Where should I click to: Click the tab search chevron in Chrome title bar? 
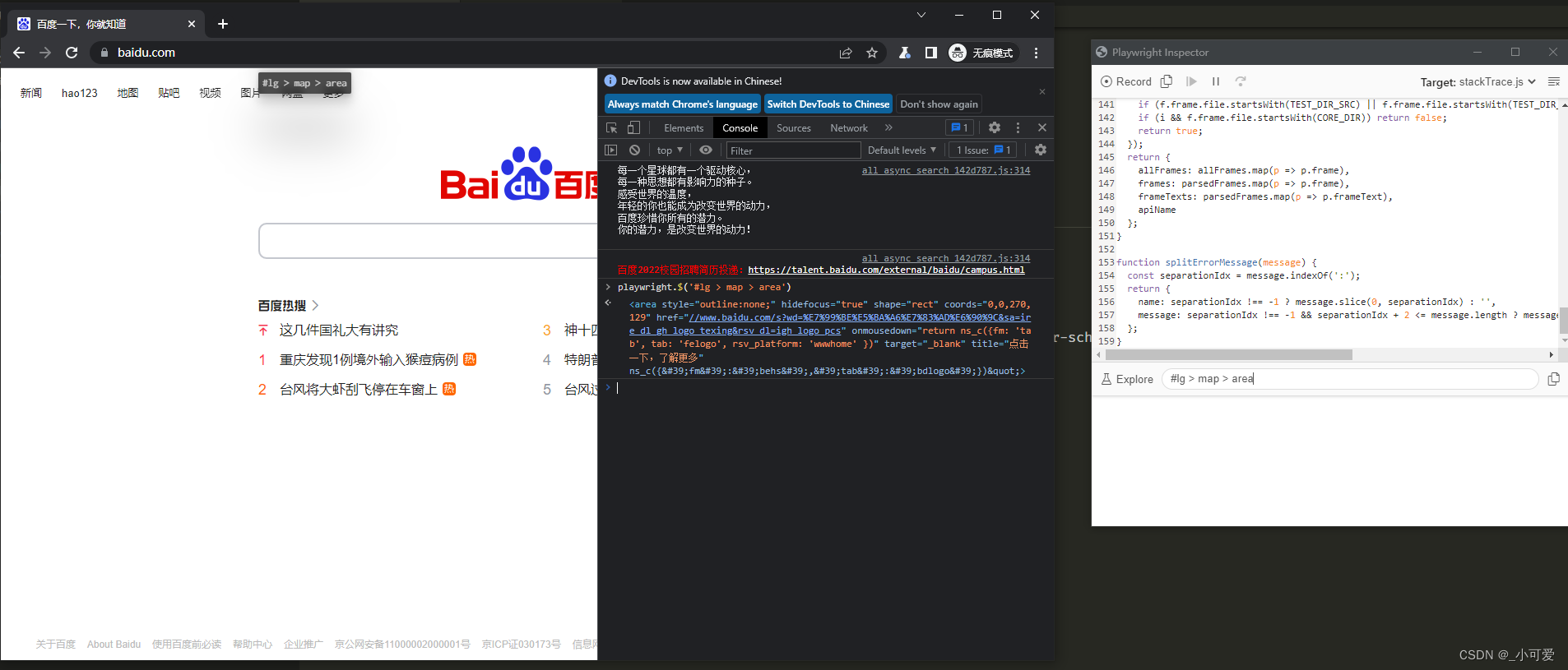(921, 15)
